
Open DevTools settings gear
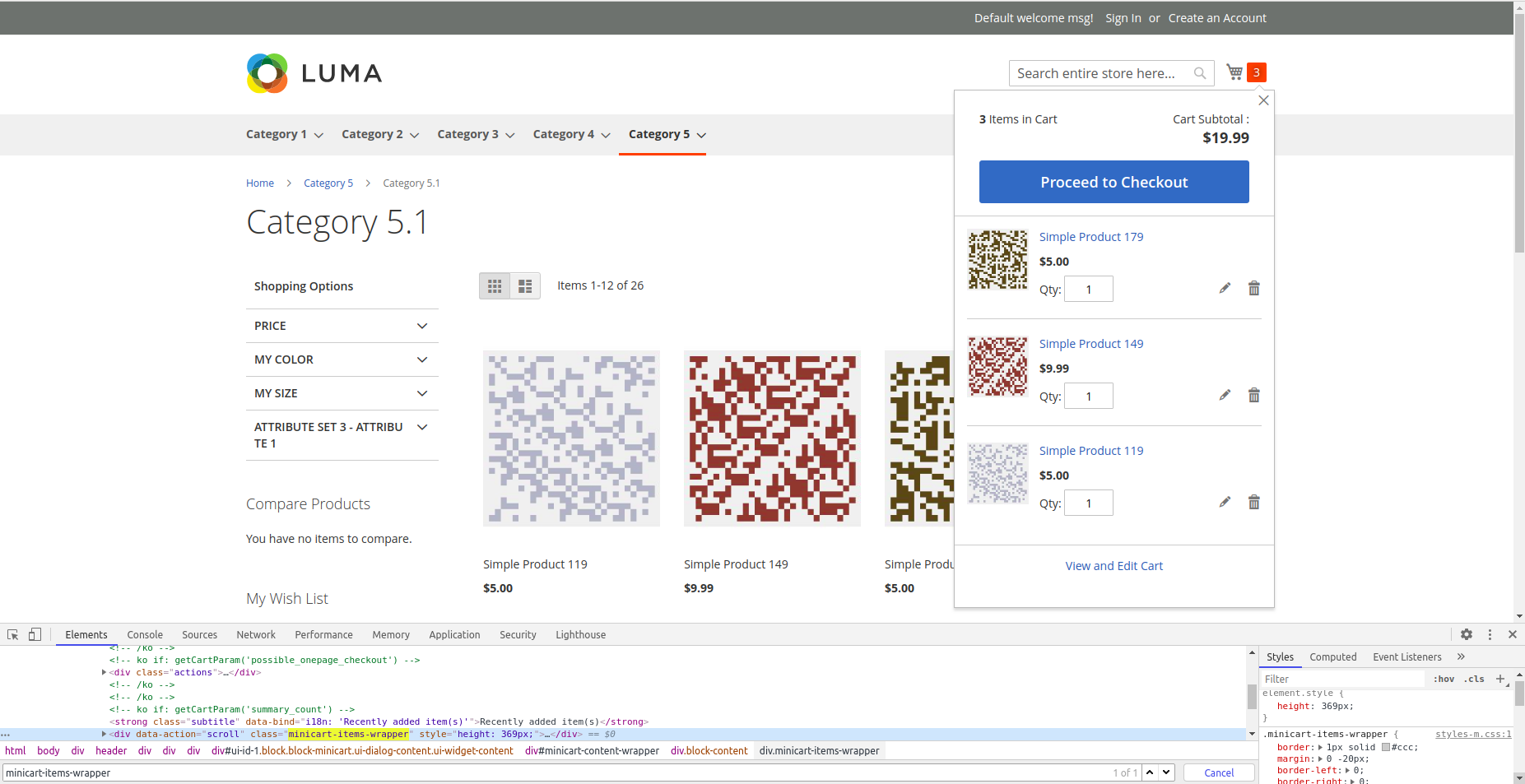click(1467, 634)
